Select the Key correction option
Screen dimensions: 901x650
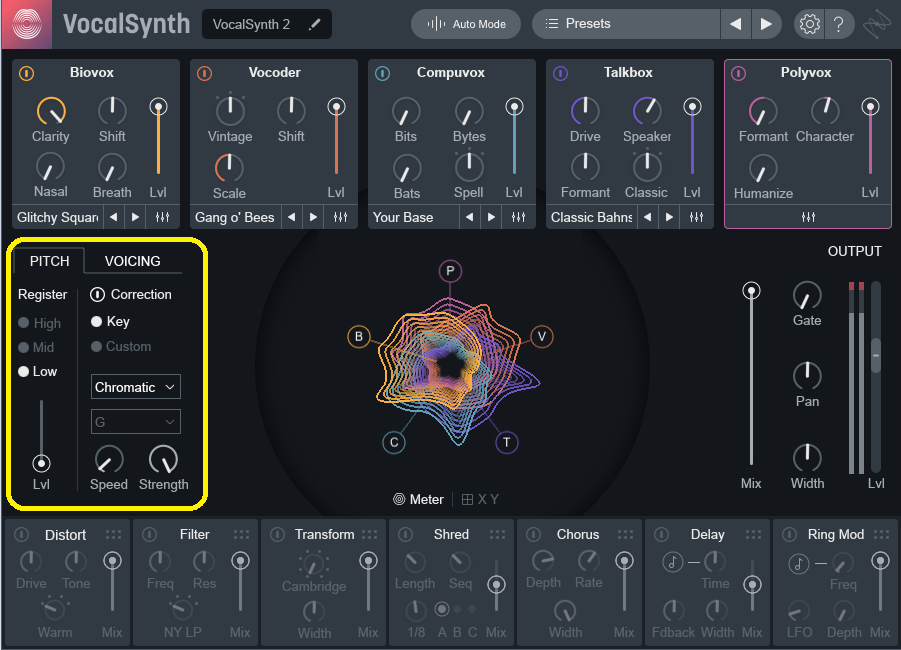pos(110,321)
